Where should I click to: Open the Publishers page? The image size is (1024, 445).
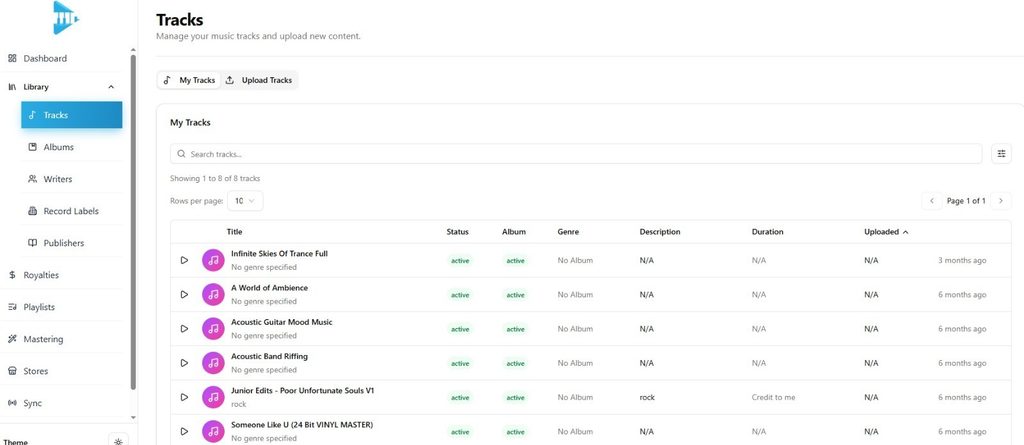[x=72, y=243]
